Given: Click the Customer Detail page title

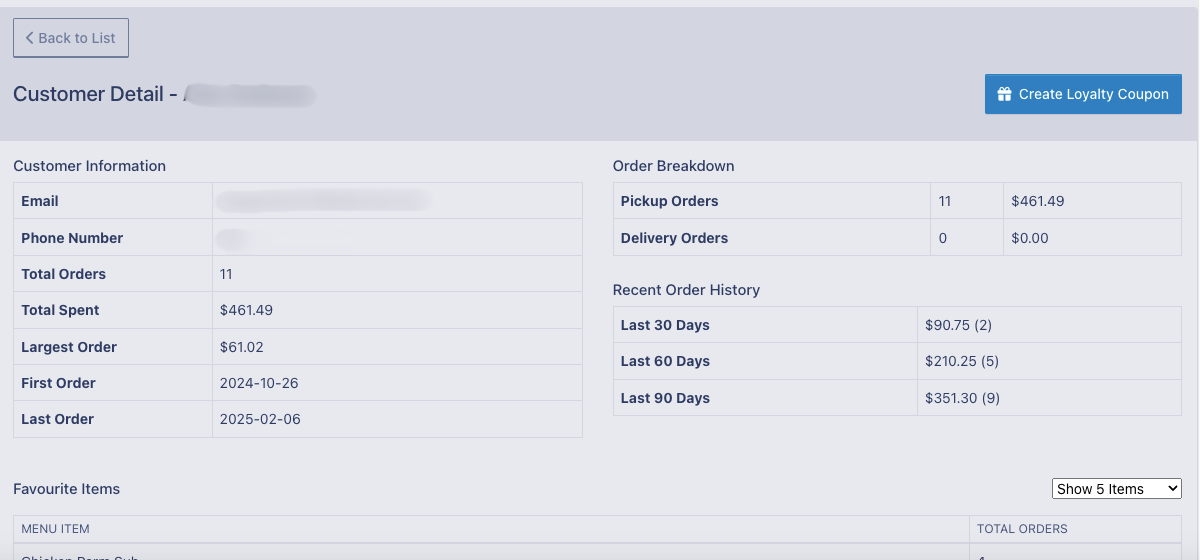Looking at the screenshot, I should [x=88, y=94].
